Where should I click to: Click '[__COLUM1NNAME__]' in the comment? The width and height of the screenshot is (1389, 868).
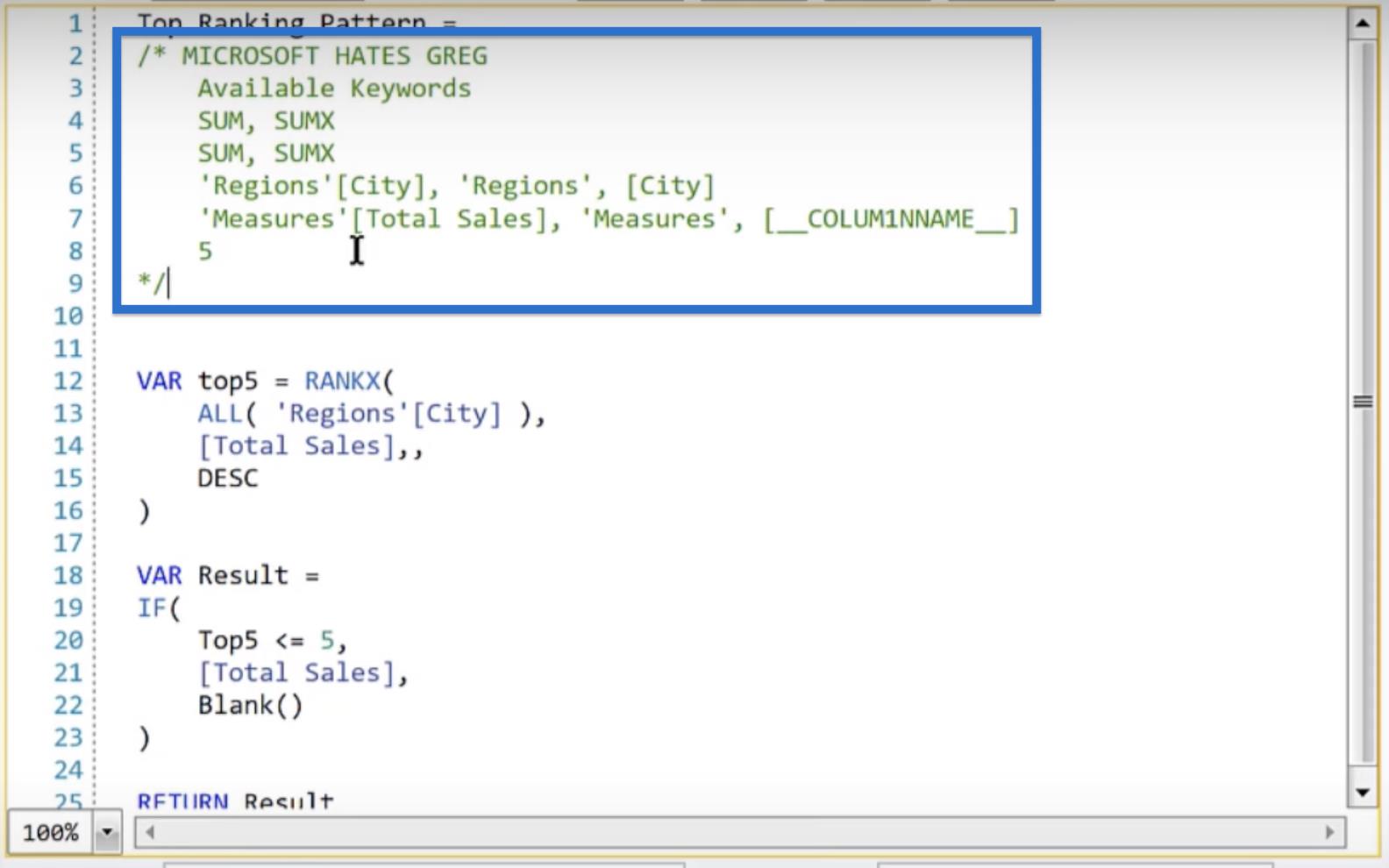[x=891, y=219]
